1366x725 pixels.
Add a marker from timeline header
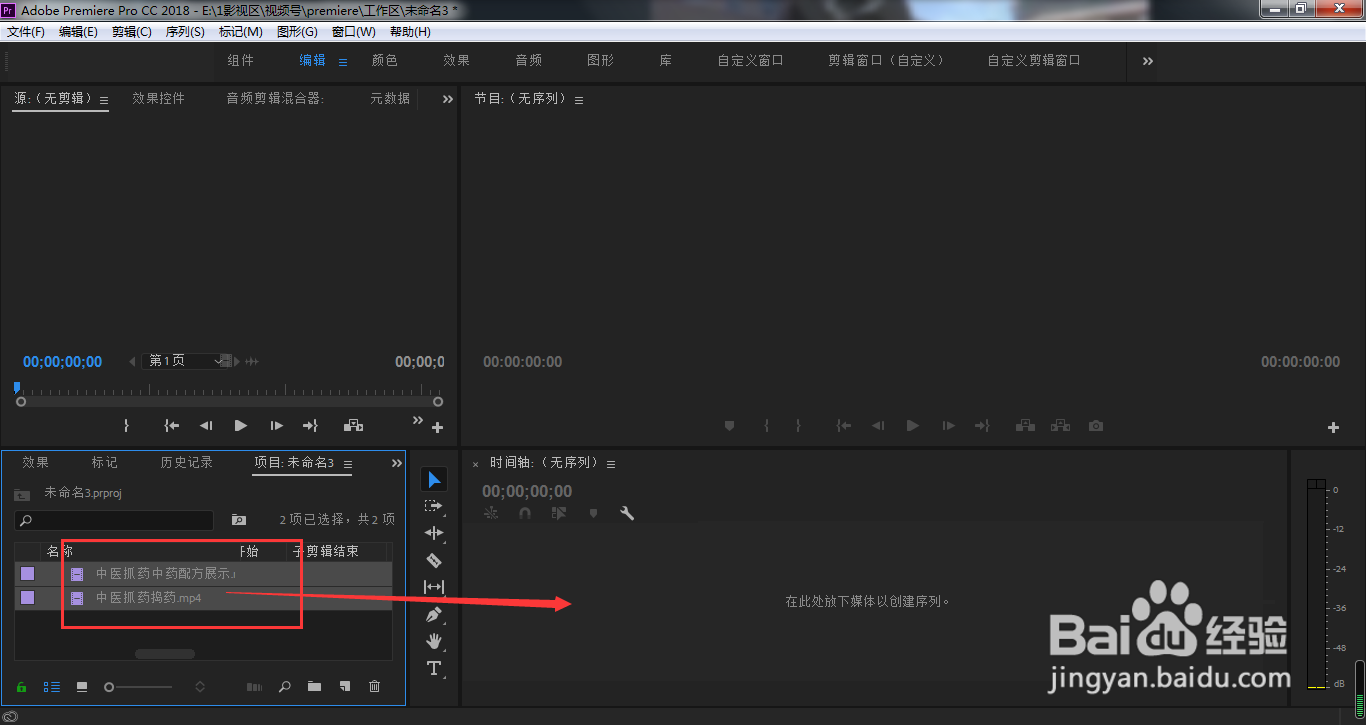[x=593, y=513]
